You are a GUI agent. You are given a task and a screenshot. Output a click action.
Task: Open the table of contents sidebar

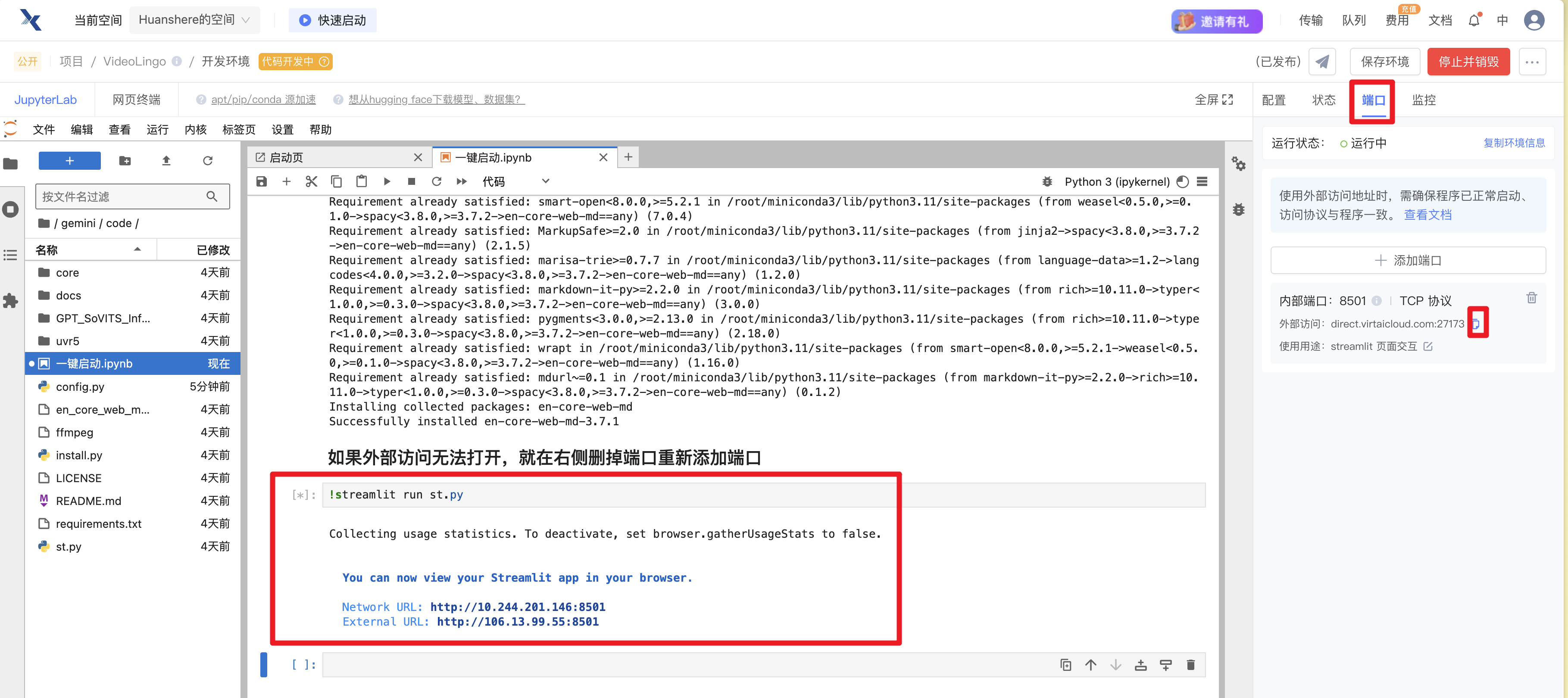tap(11, 255)
